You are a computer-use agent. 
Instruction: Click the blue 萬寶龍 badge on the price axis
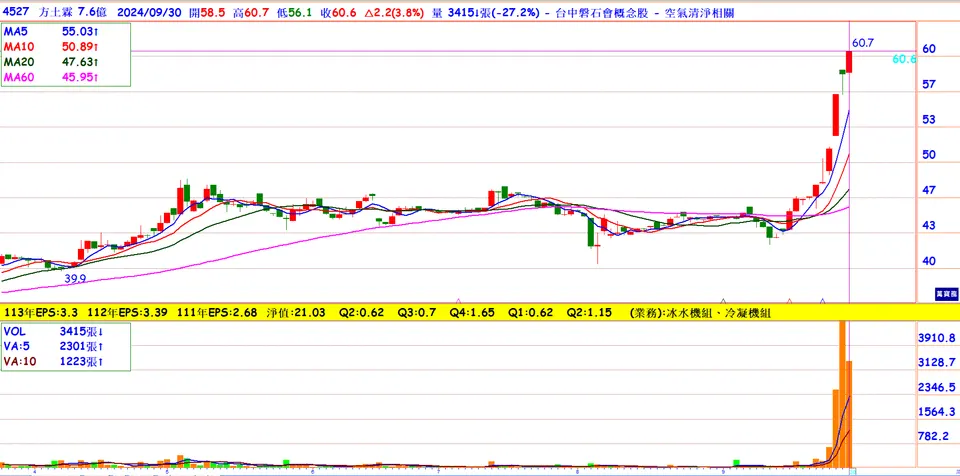pyautogui.click(x=946, y=295)
